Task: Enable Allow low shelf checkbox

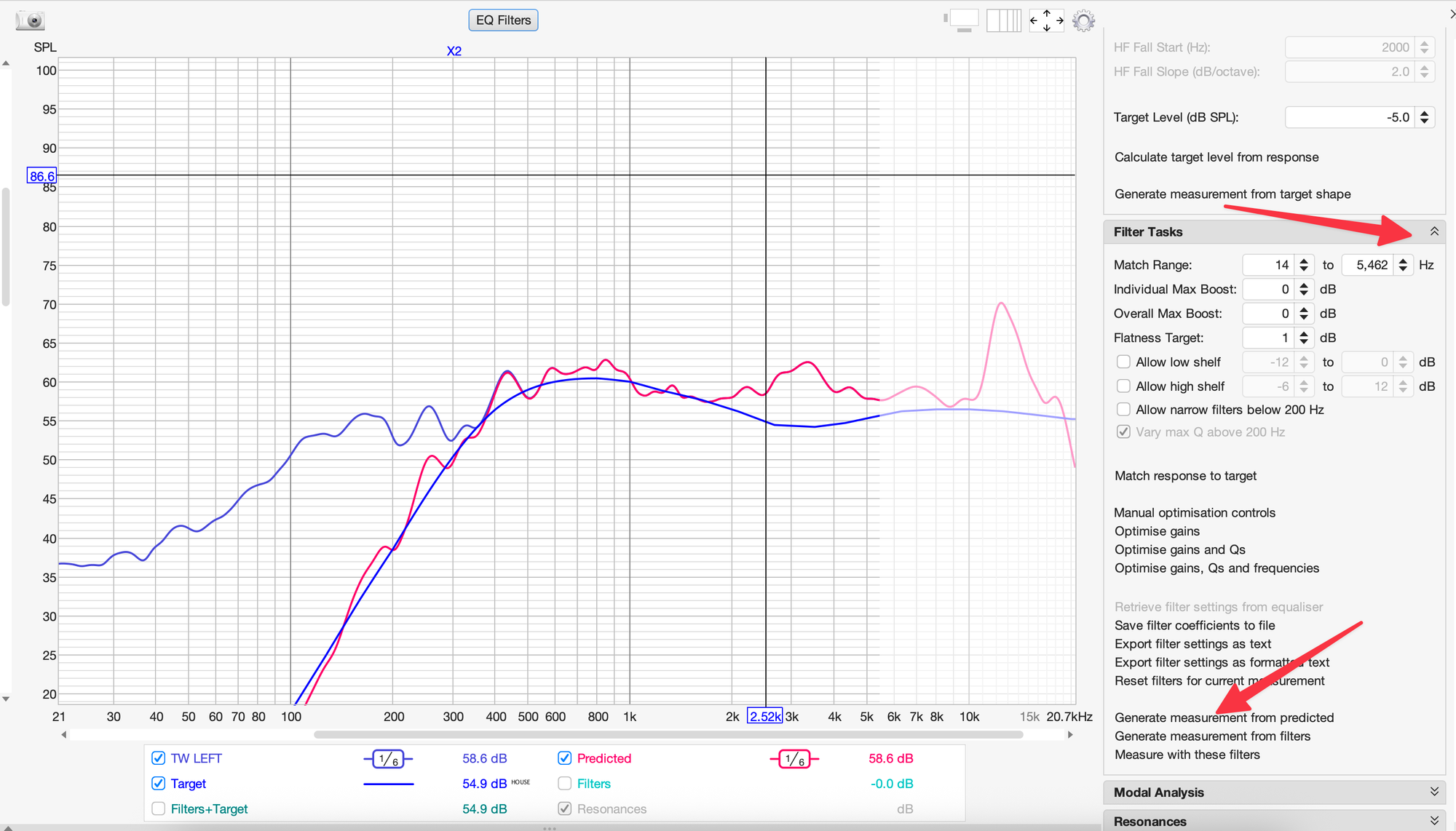Action: (1123, 362)
